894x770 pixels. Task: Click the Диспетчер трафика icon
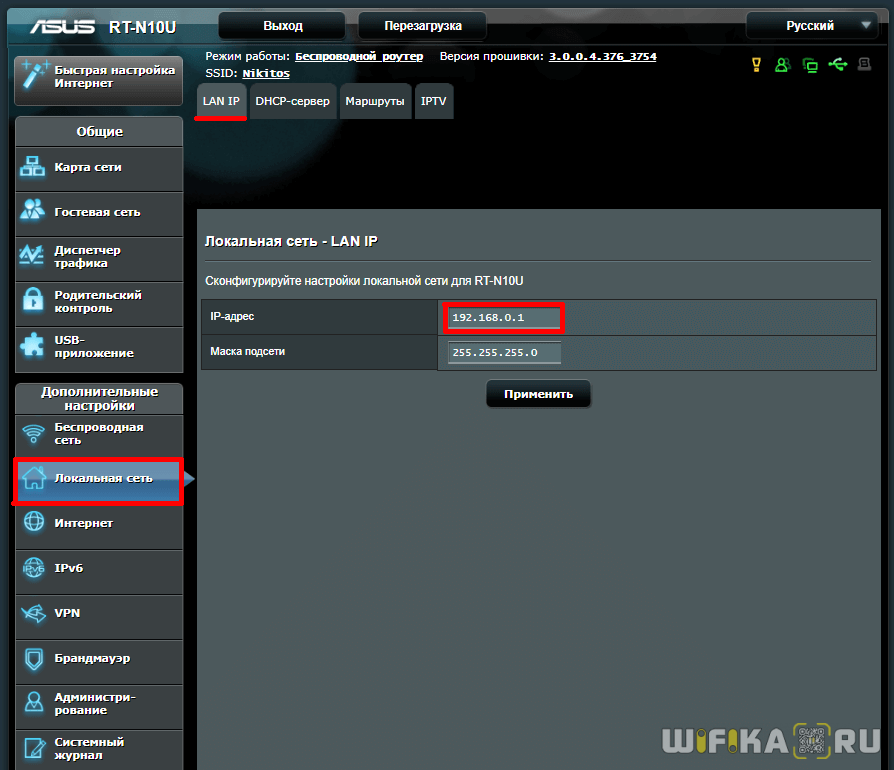click(33, 256)
